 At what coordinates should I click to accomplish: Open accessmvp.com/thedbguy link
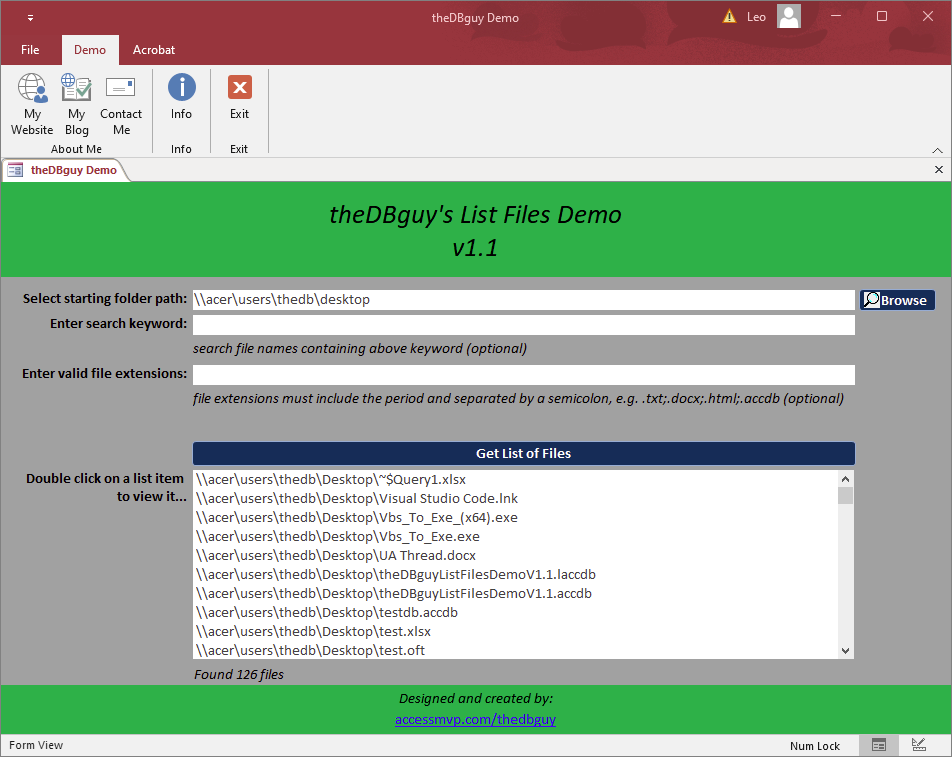tap(475, 719)
